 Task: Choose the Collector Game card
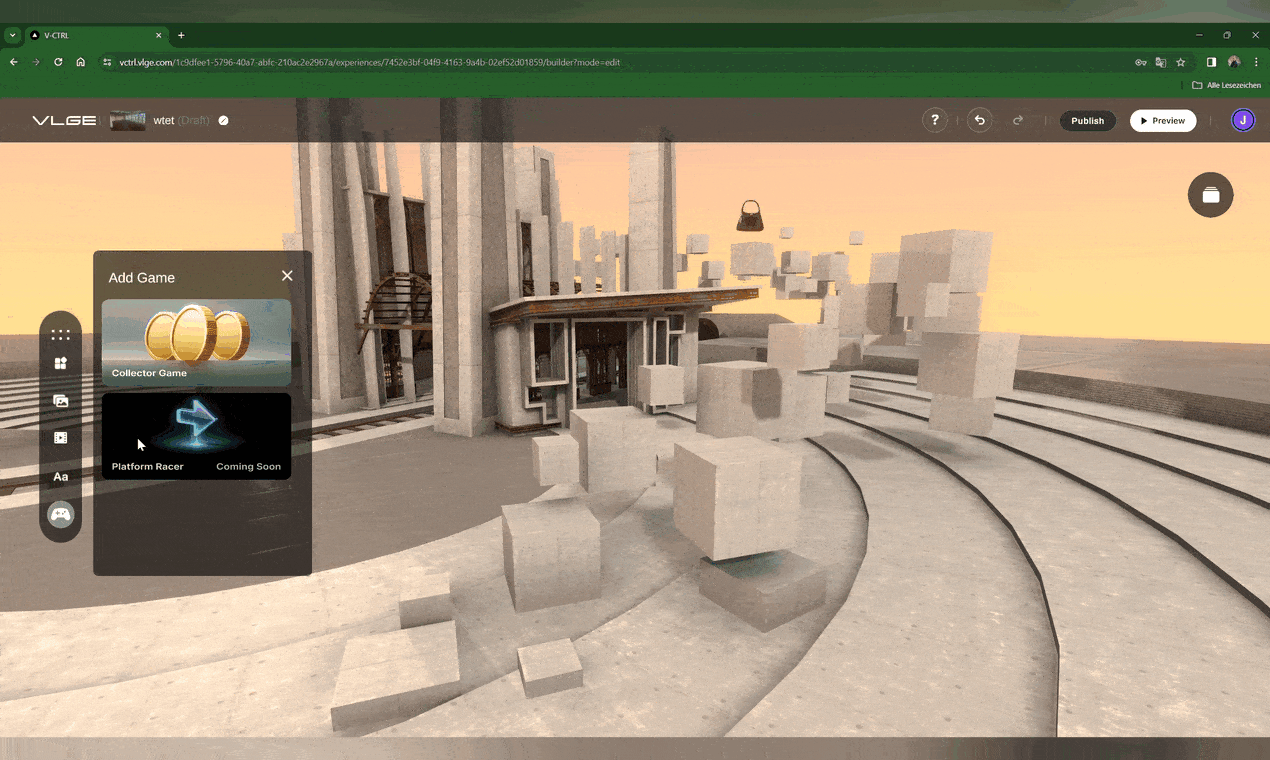click(x=197, y=342)
